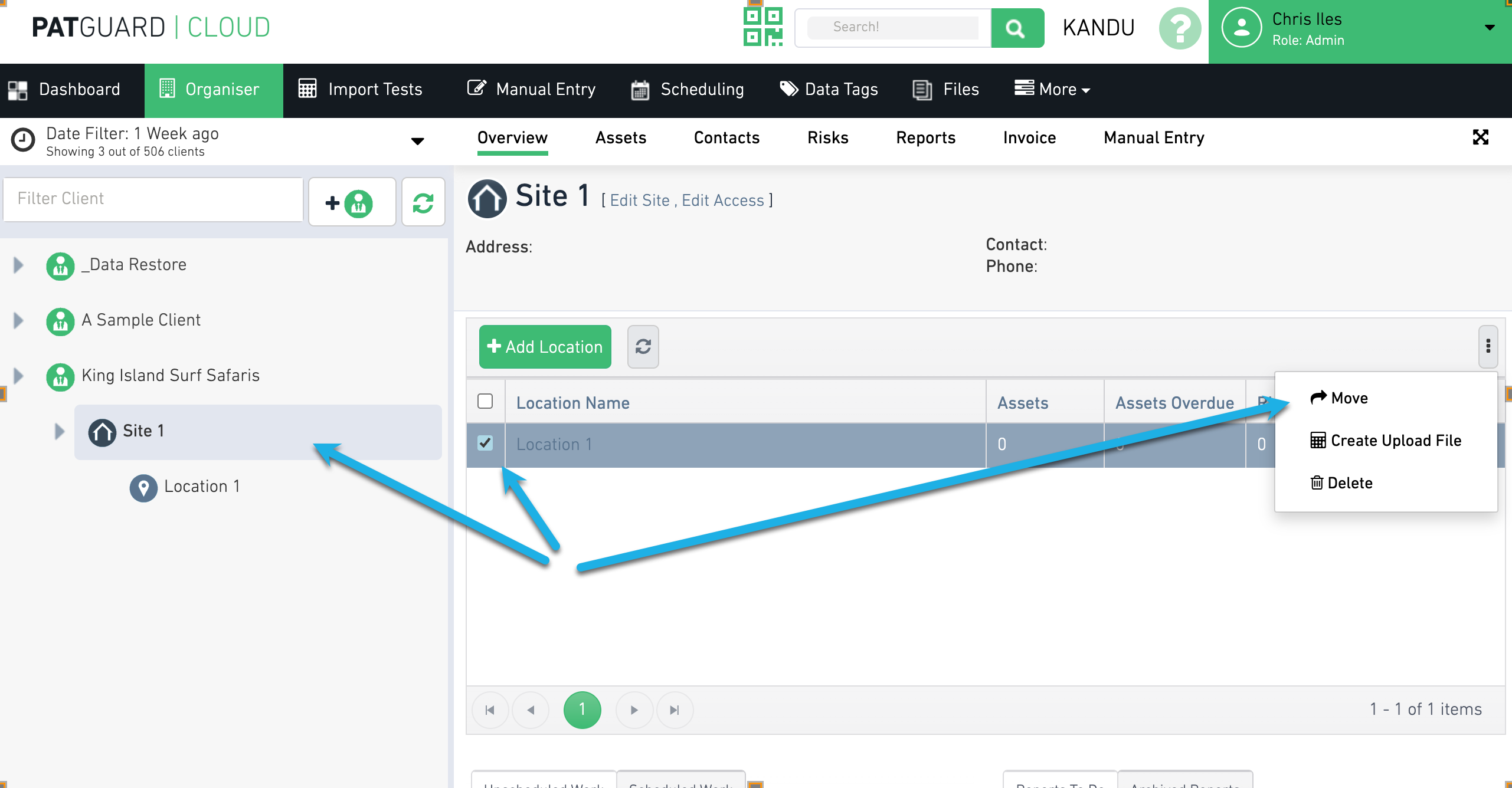
Task: Open Manual Entry in the top nav bar
Action: [x=531, y=90]
